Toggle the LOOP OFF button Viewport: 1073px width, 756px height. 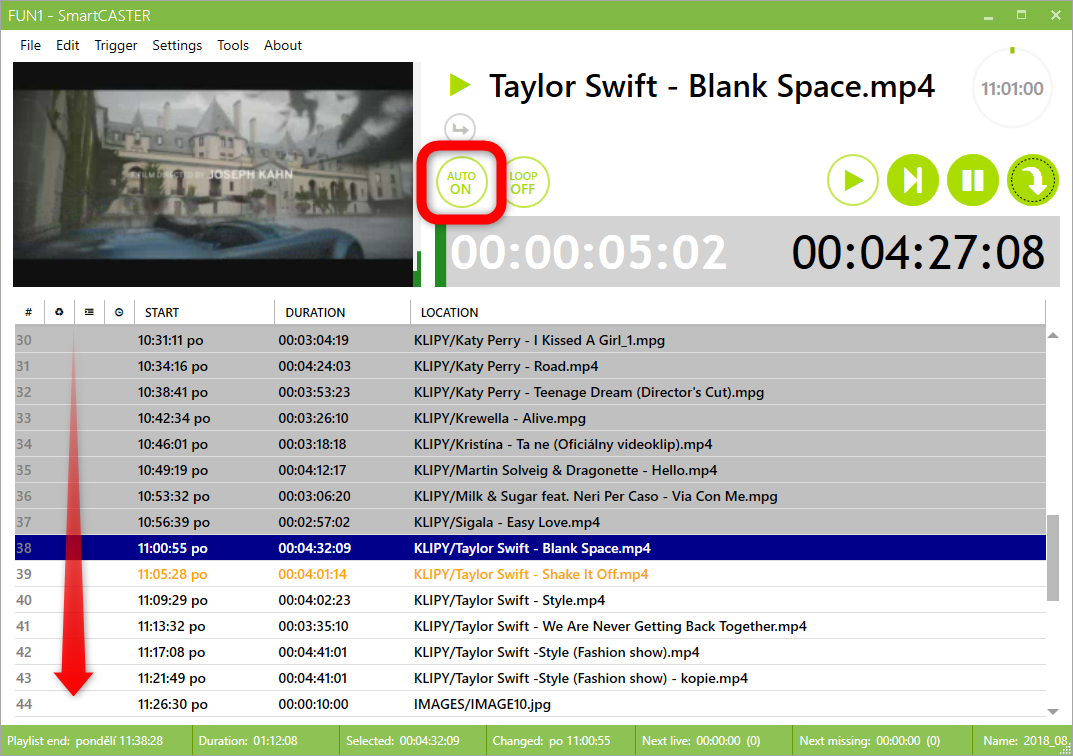[x=523, y=182]
